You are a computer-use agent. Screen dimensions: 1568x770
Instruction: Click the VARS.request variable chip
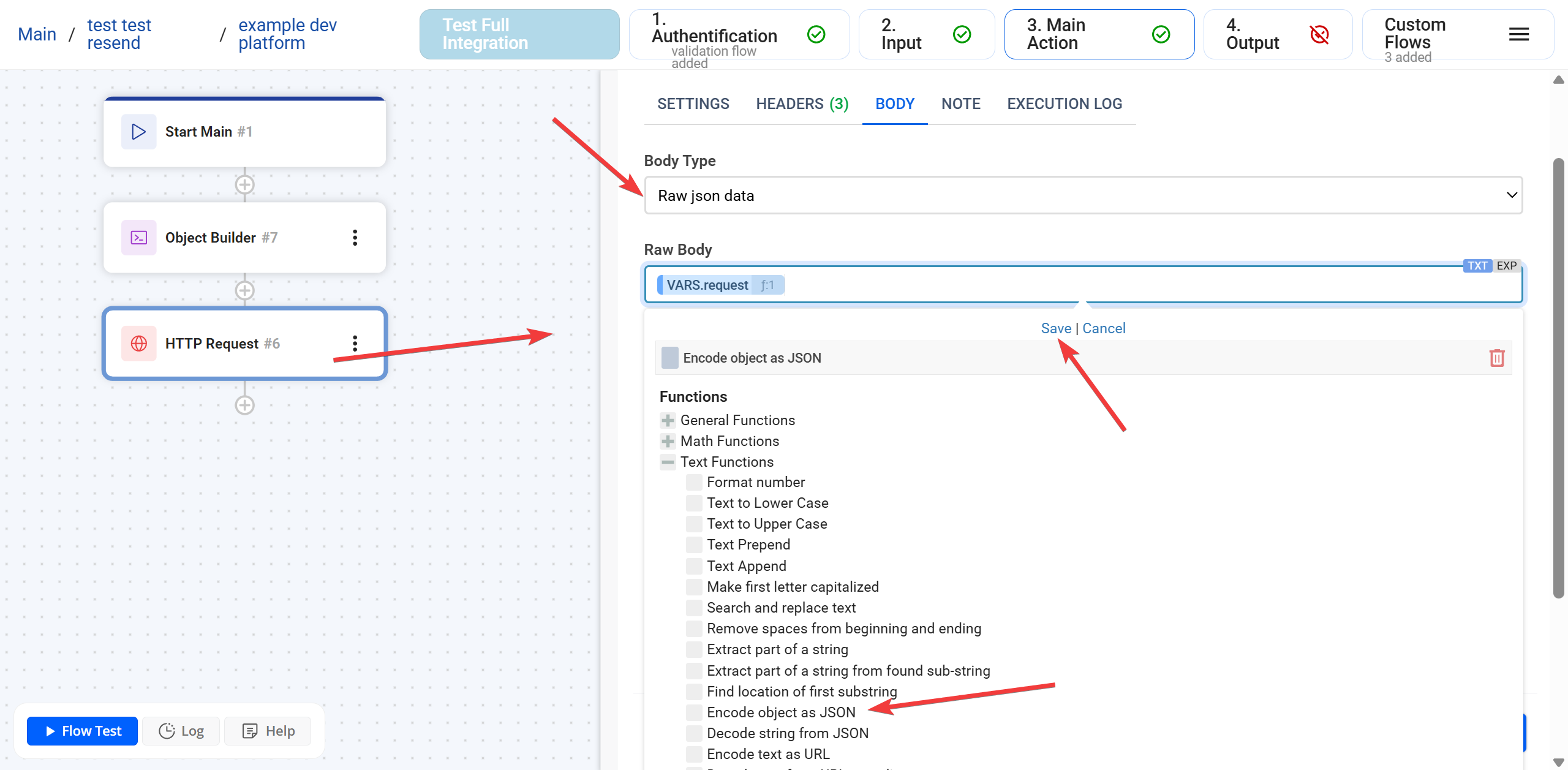(x=707, y=285)
